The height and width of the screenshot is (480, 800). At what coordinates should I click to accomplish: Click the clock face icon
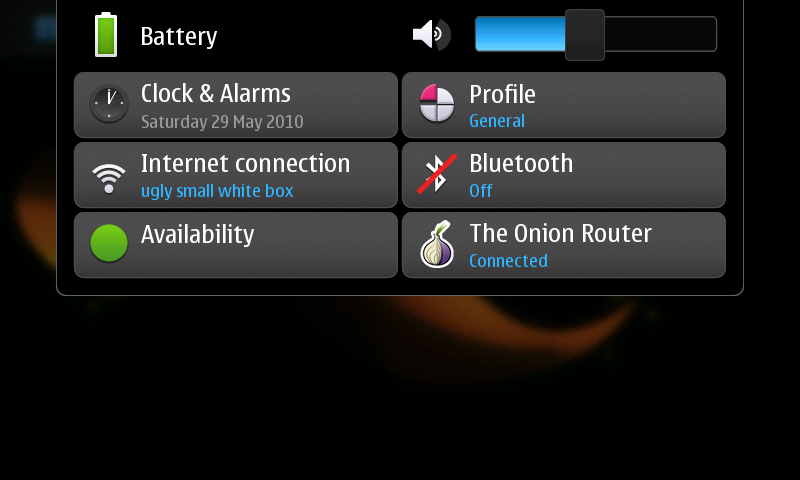pyautogui.click(x=109, y=104)
